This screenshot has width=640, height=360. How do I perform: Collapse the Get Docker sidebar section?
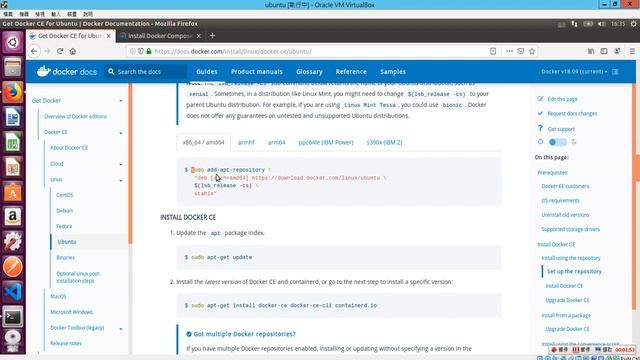point(121,101)
